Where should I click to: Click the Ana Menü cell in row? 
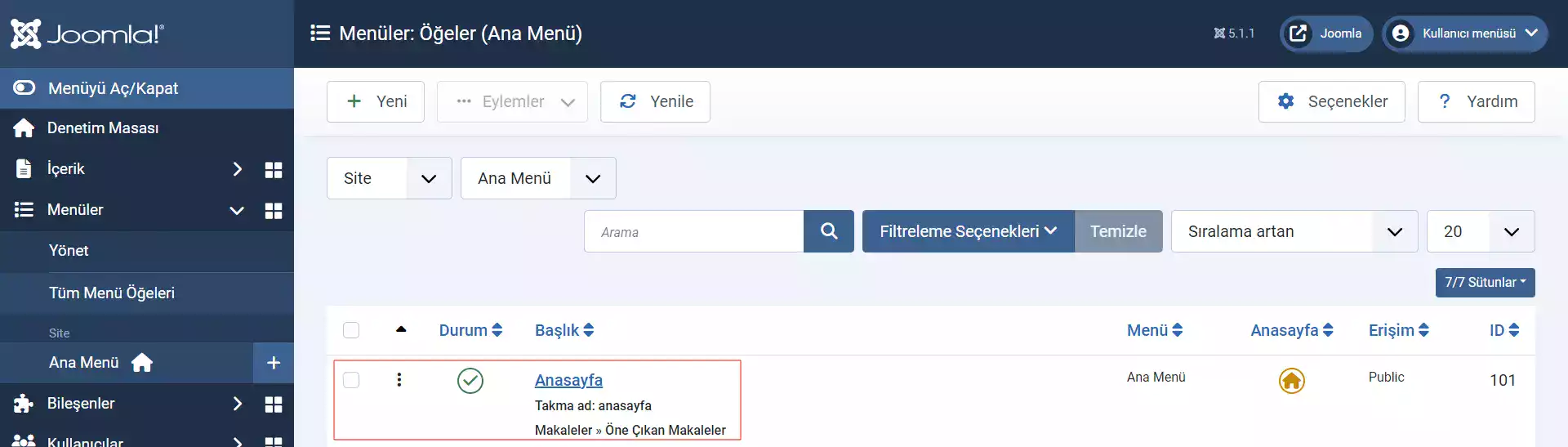[1156, 378]
